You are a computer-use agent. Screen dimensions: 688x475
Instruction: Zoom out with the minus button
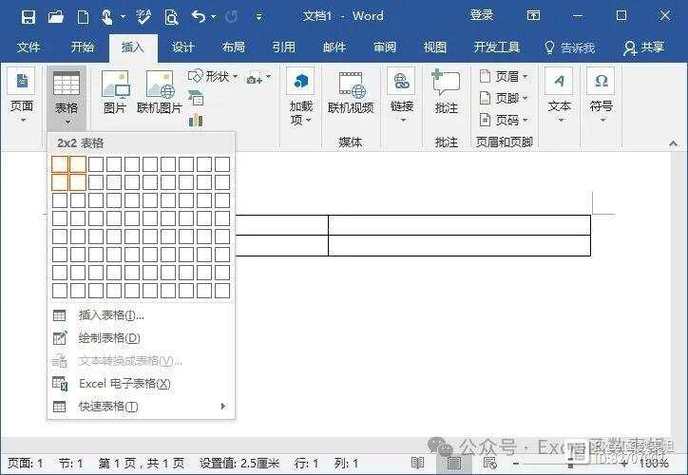click(516, 463)
